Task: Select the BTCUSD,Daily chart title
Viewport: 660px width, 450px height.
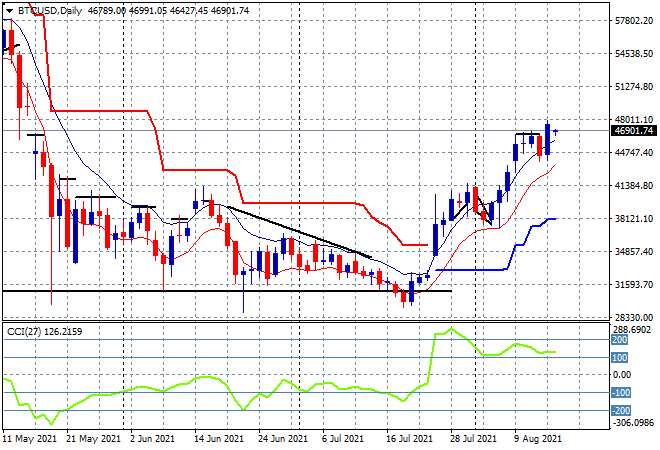Action: (x=49, y=11)
